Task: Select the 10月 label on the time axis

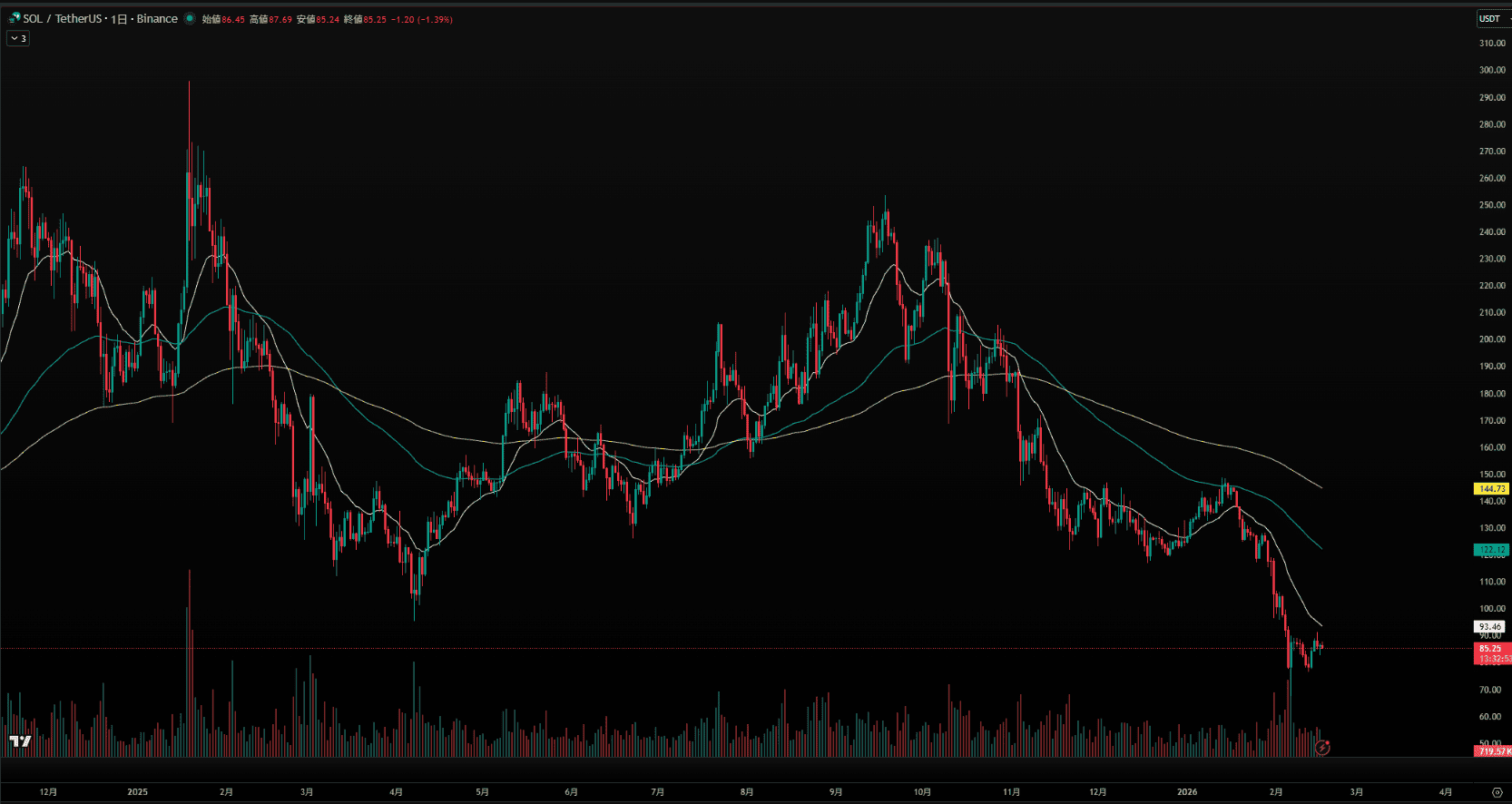Action: pos(922,792)
